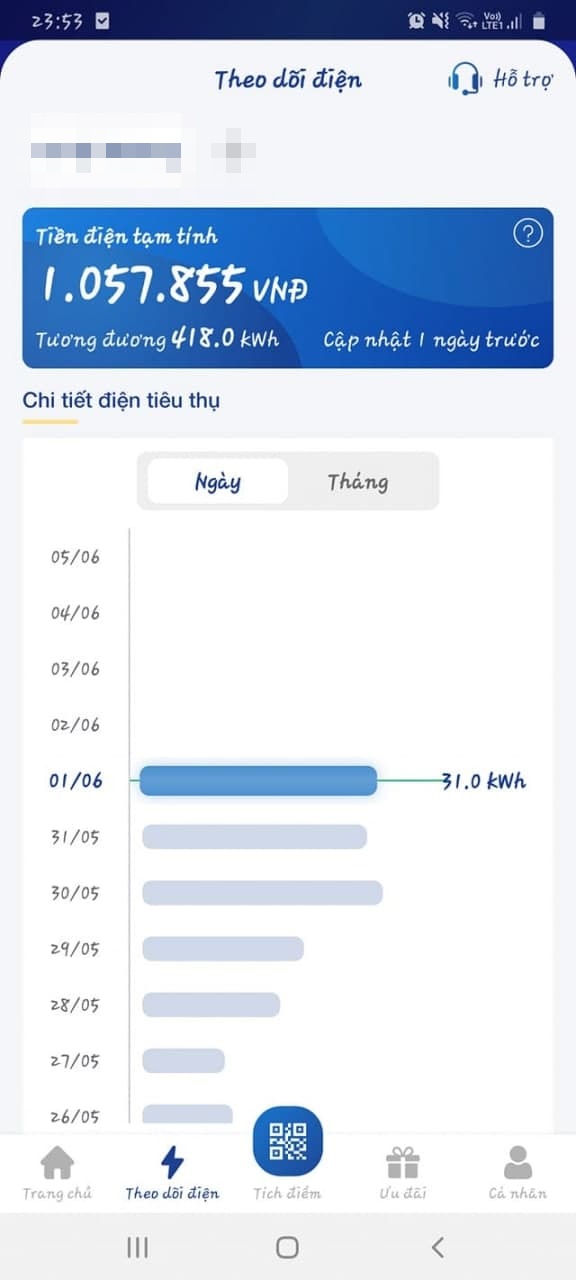The height and width of the screenshot is (1280, 576).
Task: Select the 29/05 usage bar
Action: tap(222, 949)
